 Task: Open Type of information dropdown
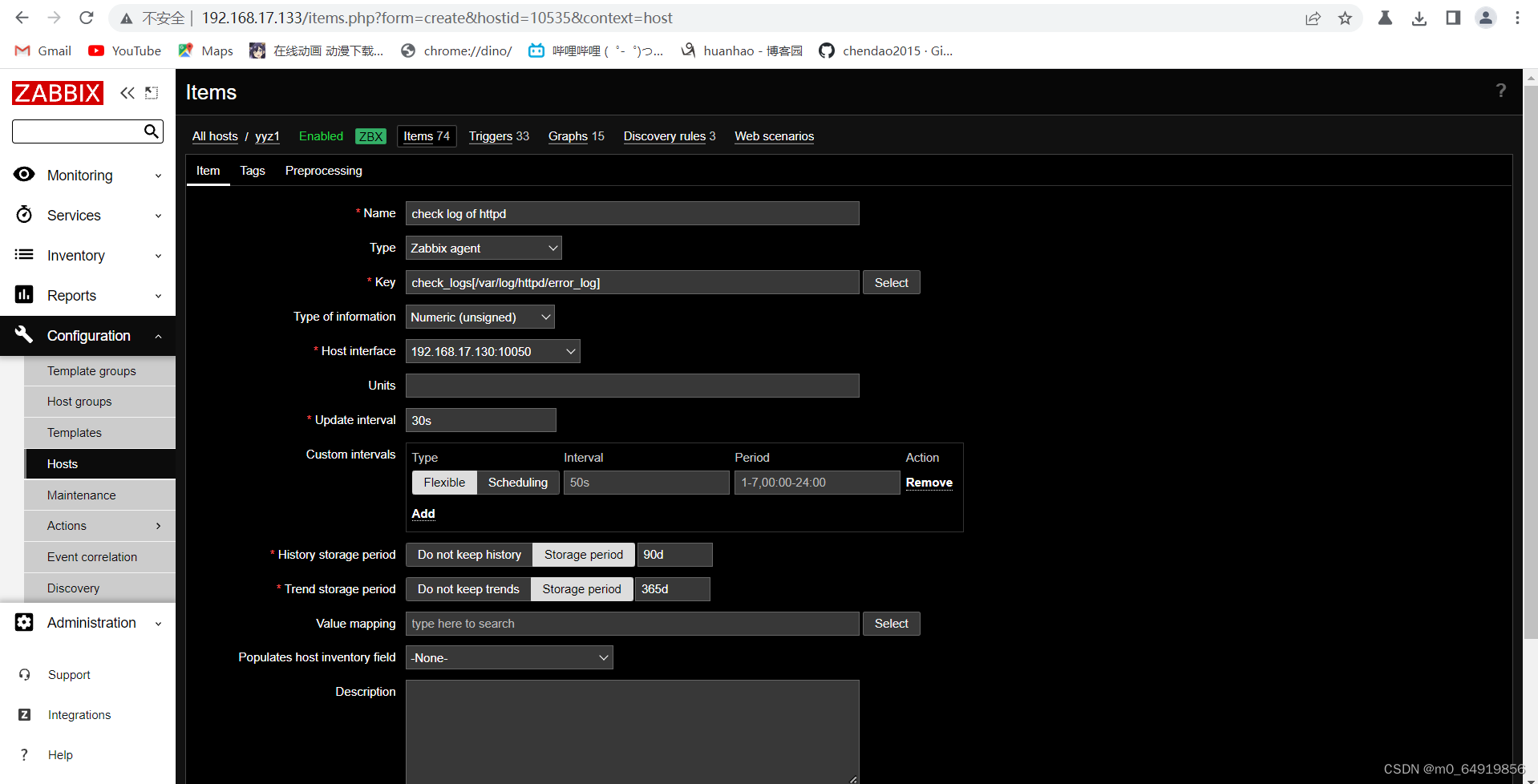point(480,317)
